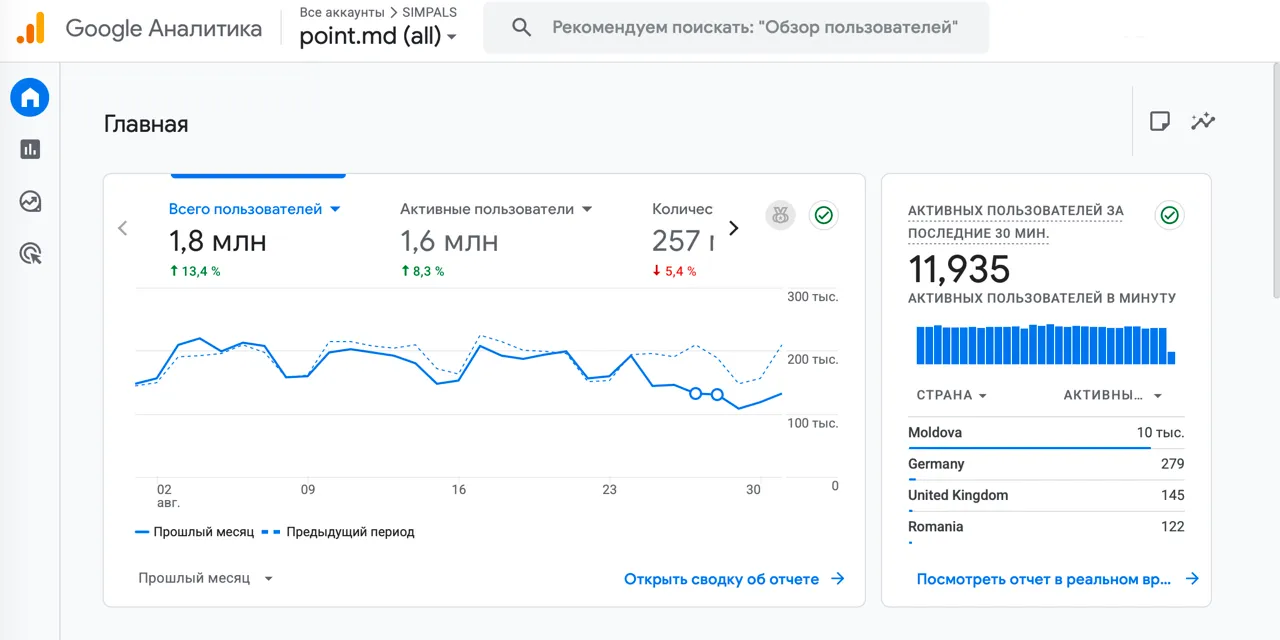
Task: Click the 8,3 % growth indicator
Action: (422, 271)
